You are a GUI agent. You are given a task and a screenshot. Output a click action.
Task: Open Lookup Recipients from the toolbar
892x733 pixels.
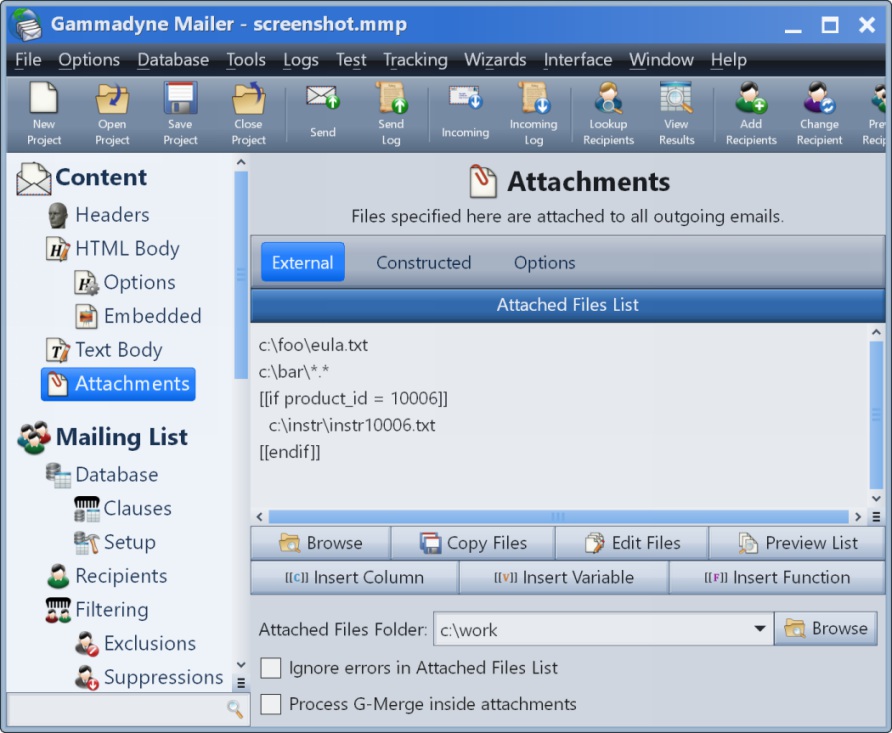[608, 113]
